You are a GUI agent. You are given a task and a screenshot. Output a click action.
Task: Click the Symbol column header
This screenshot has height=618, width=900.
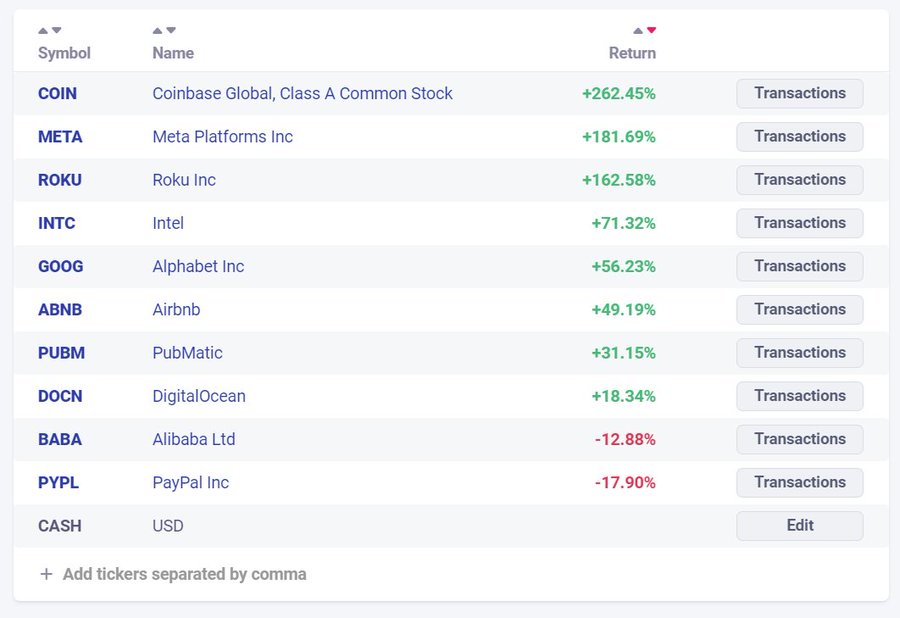tap(64, 53)
